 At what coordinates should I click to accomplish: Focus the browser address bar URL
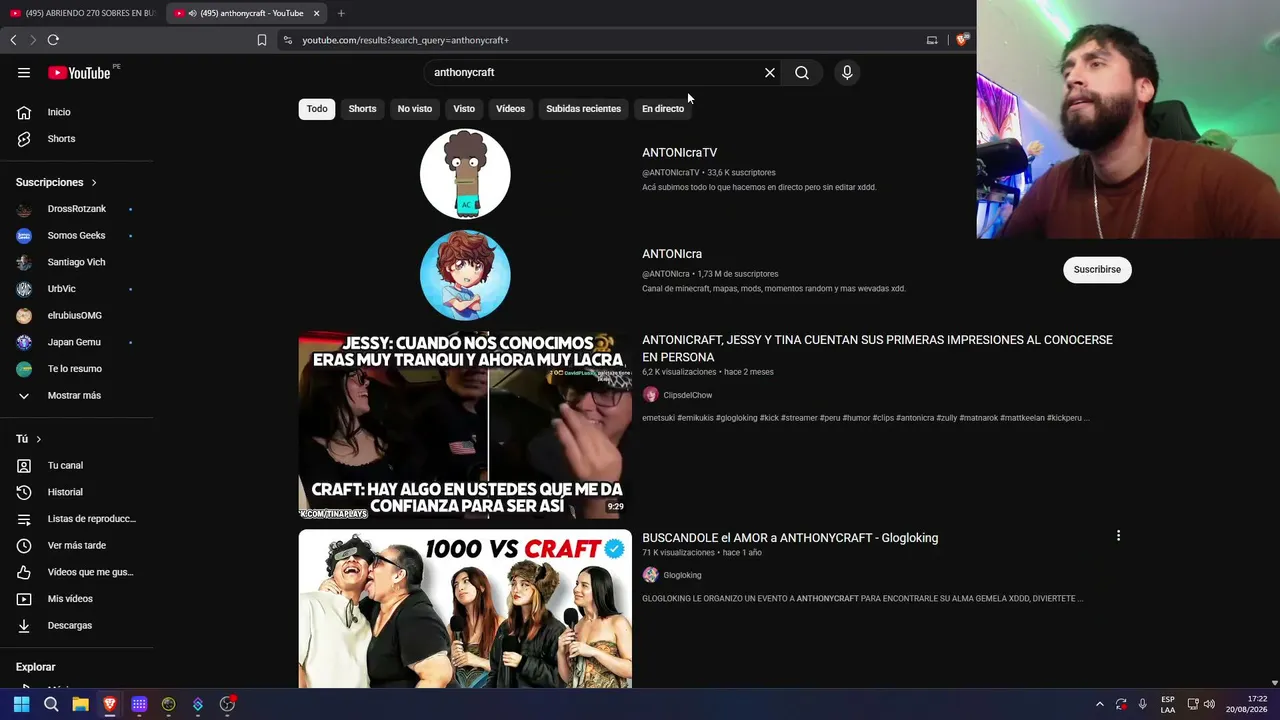tap(405, 40)
